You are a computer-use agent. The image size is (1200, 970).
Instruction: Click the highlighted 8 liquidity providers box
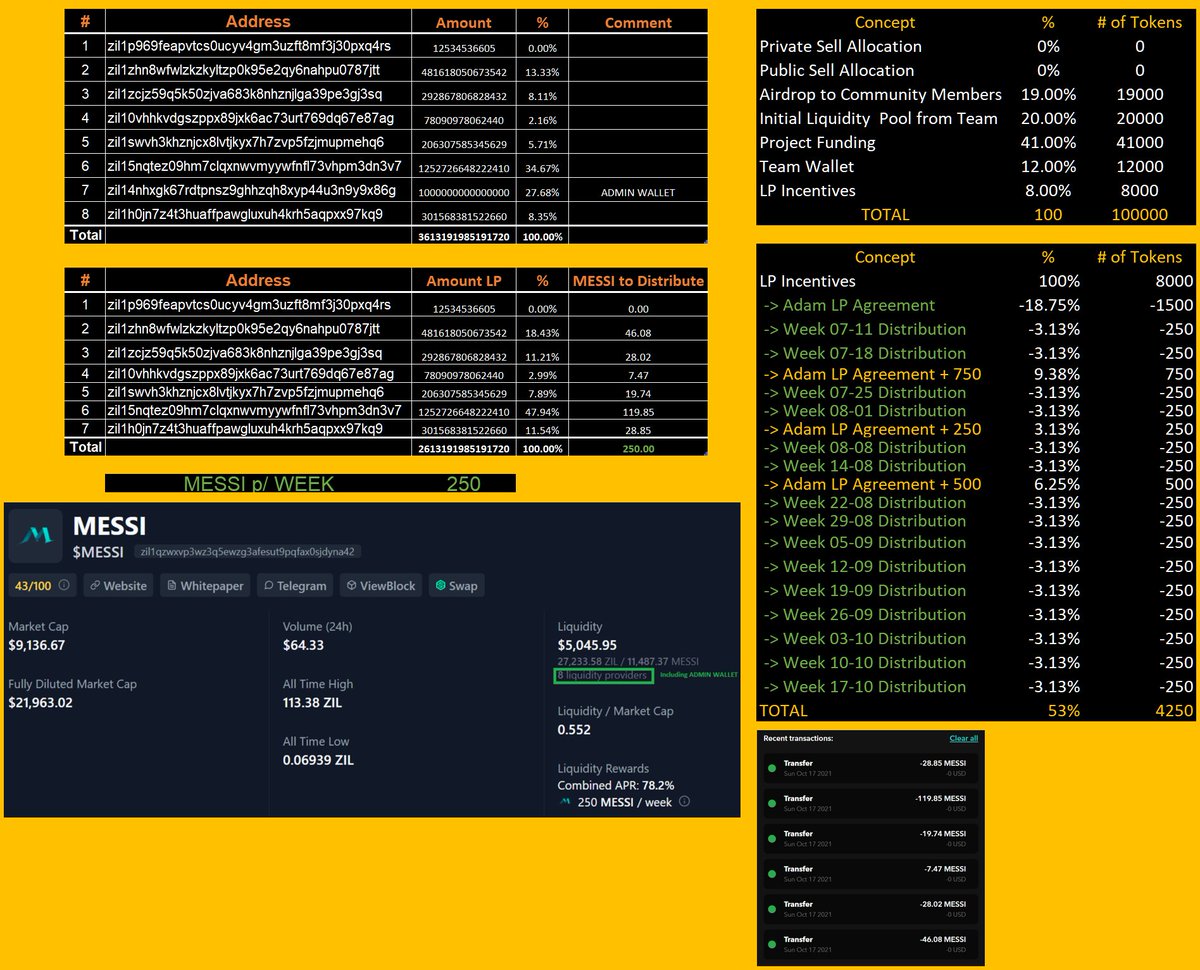[602, 676]
